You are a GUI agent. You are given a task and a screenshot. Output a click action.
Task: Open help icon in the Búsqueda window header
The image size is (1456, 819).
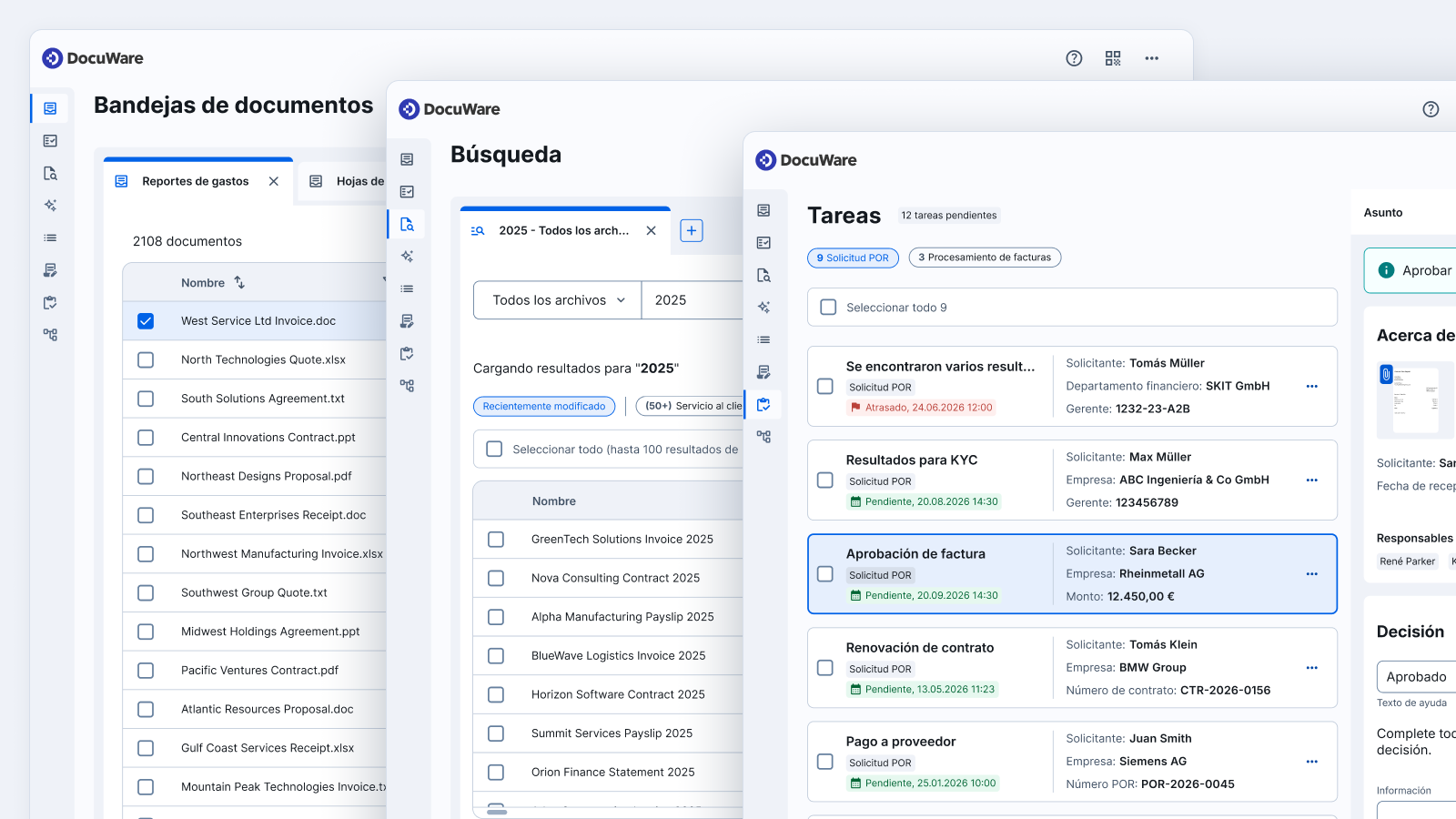(x=1431, y=109)
